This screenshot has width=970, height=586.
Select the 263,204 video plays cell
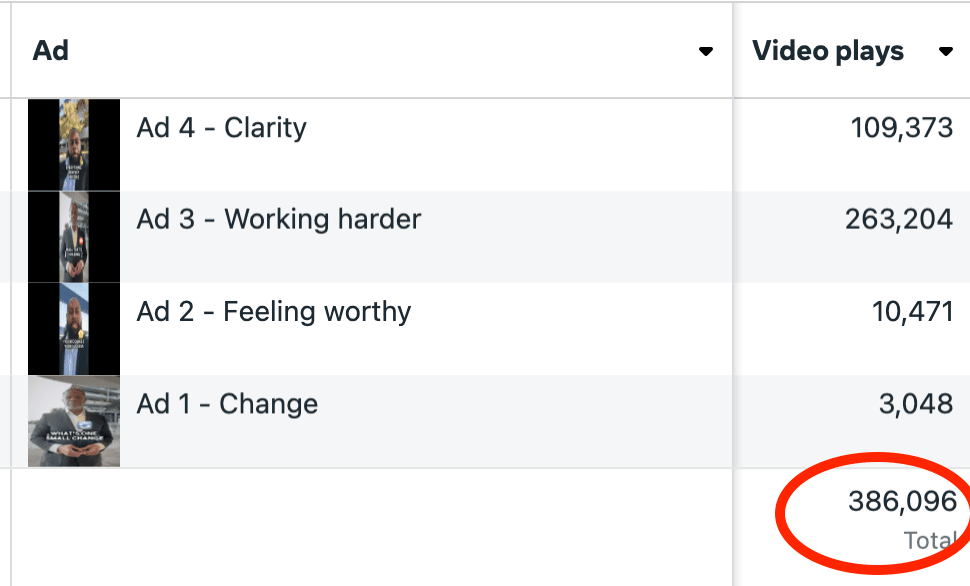coord(898,220)
